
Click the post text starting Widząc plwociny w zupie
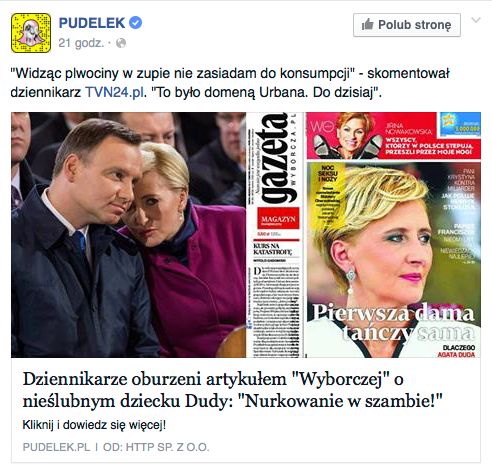pos(230,83)
